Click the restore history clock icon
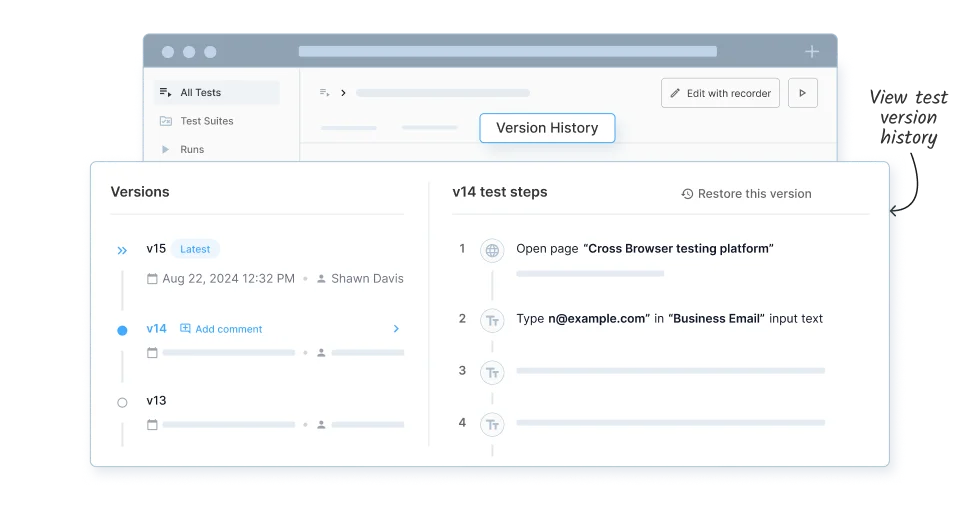Viewport: 980px width, 521px height. (x=687, y=194)
